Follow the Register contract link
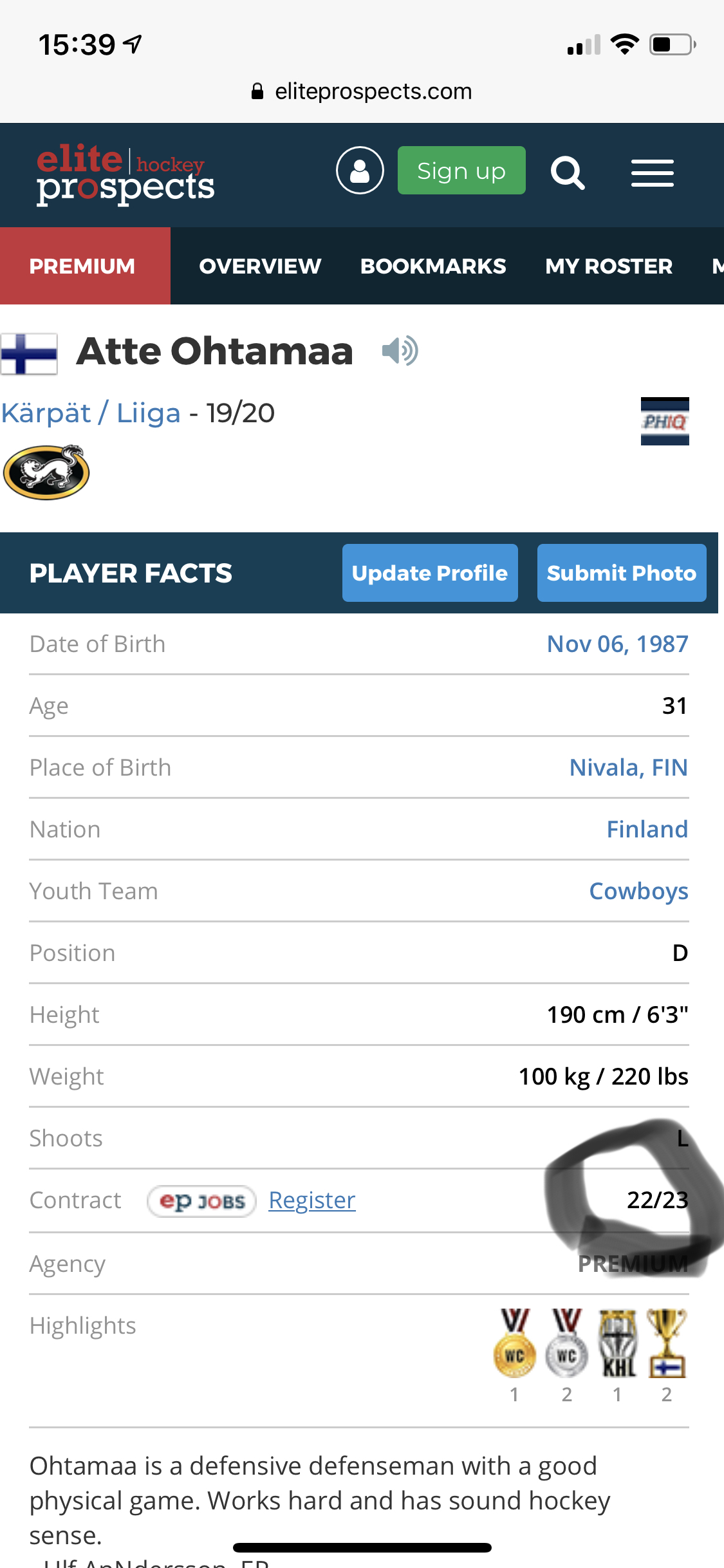This screenshot has height=1568, width=724. click(x=312, y=1200)
